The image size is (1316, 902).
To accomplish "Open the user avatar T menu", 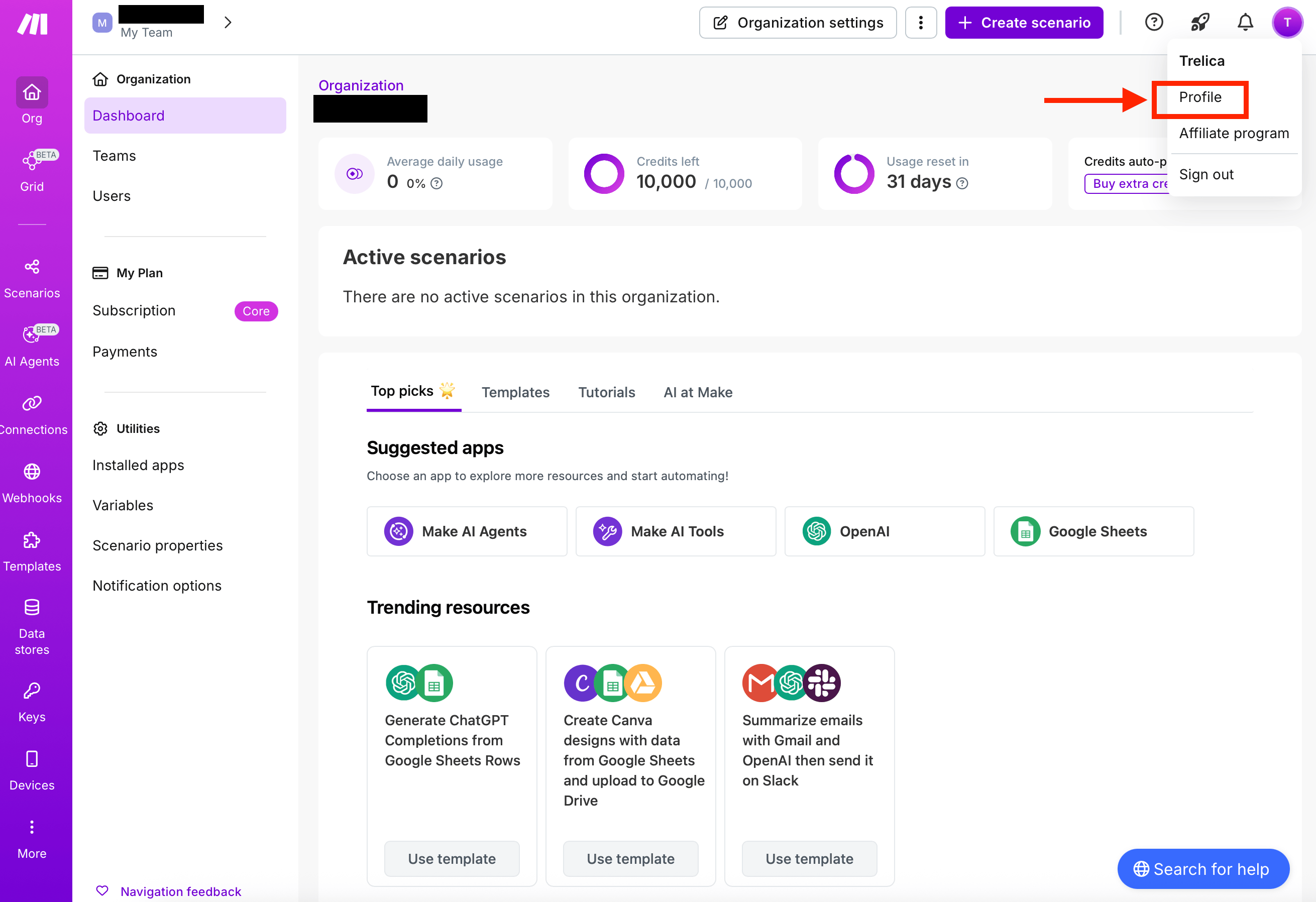I will coord(1287,23).
